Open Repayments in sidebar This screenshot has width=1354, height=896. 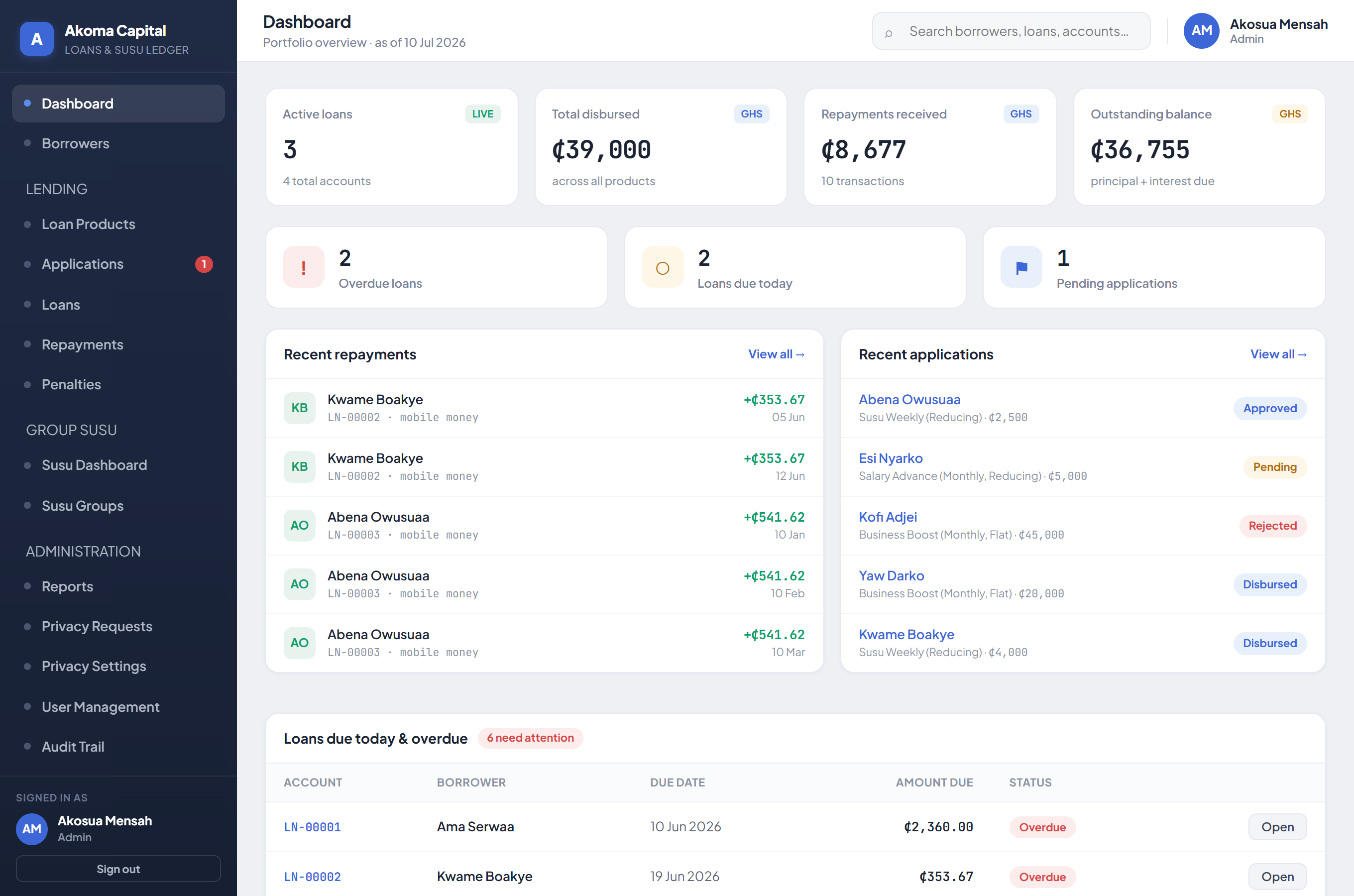[x=118, y=344]
